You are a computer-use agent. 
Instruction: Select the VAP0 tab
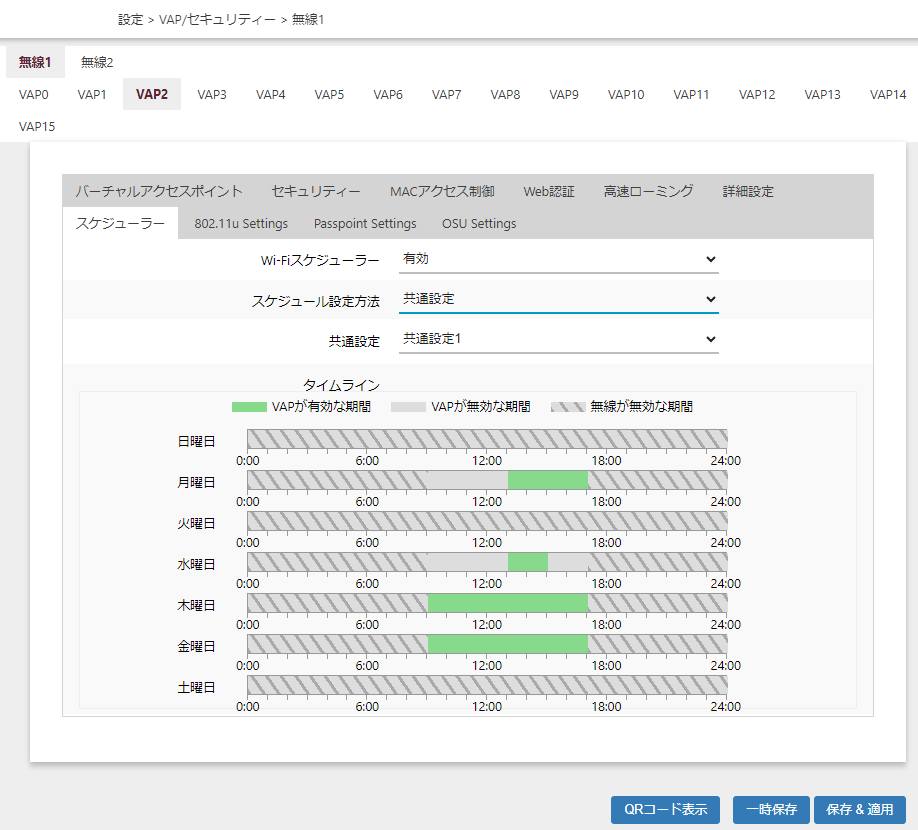tap(34, 95)
